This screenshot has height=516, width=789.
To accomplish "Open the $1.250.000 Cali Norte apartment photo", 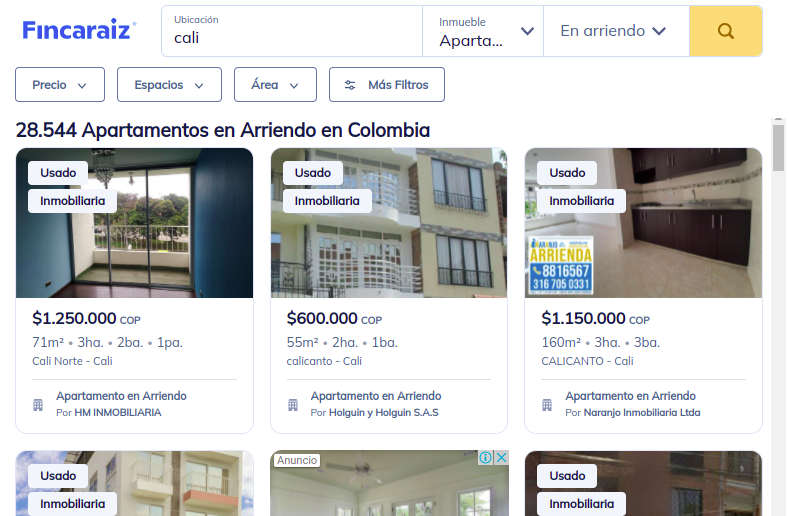I will (134, 223).
